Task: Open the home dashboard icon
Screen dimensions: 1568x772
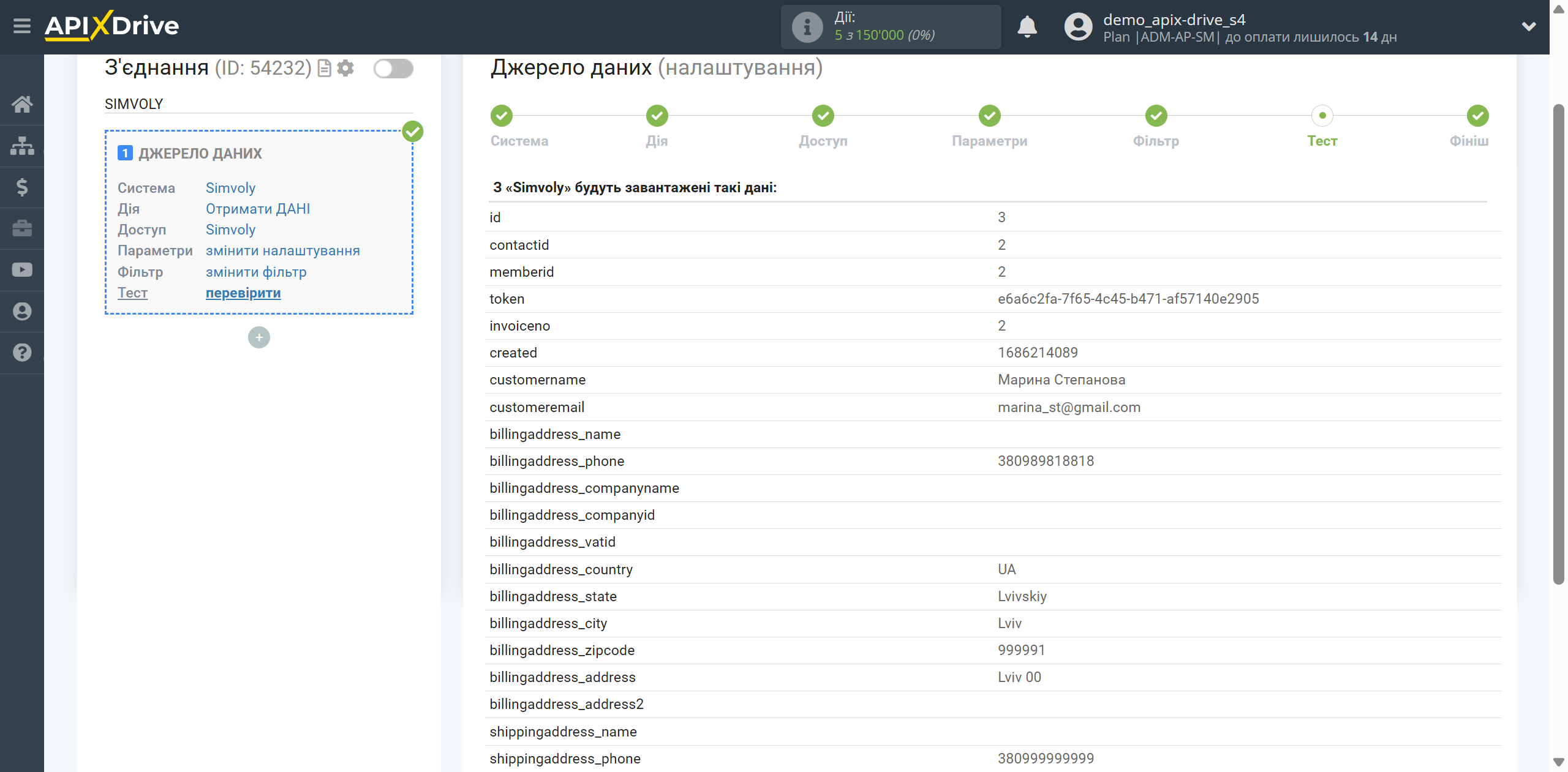Action: pyautogui.click(x=22, y=104)
